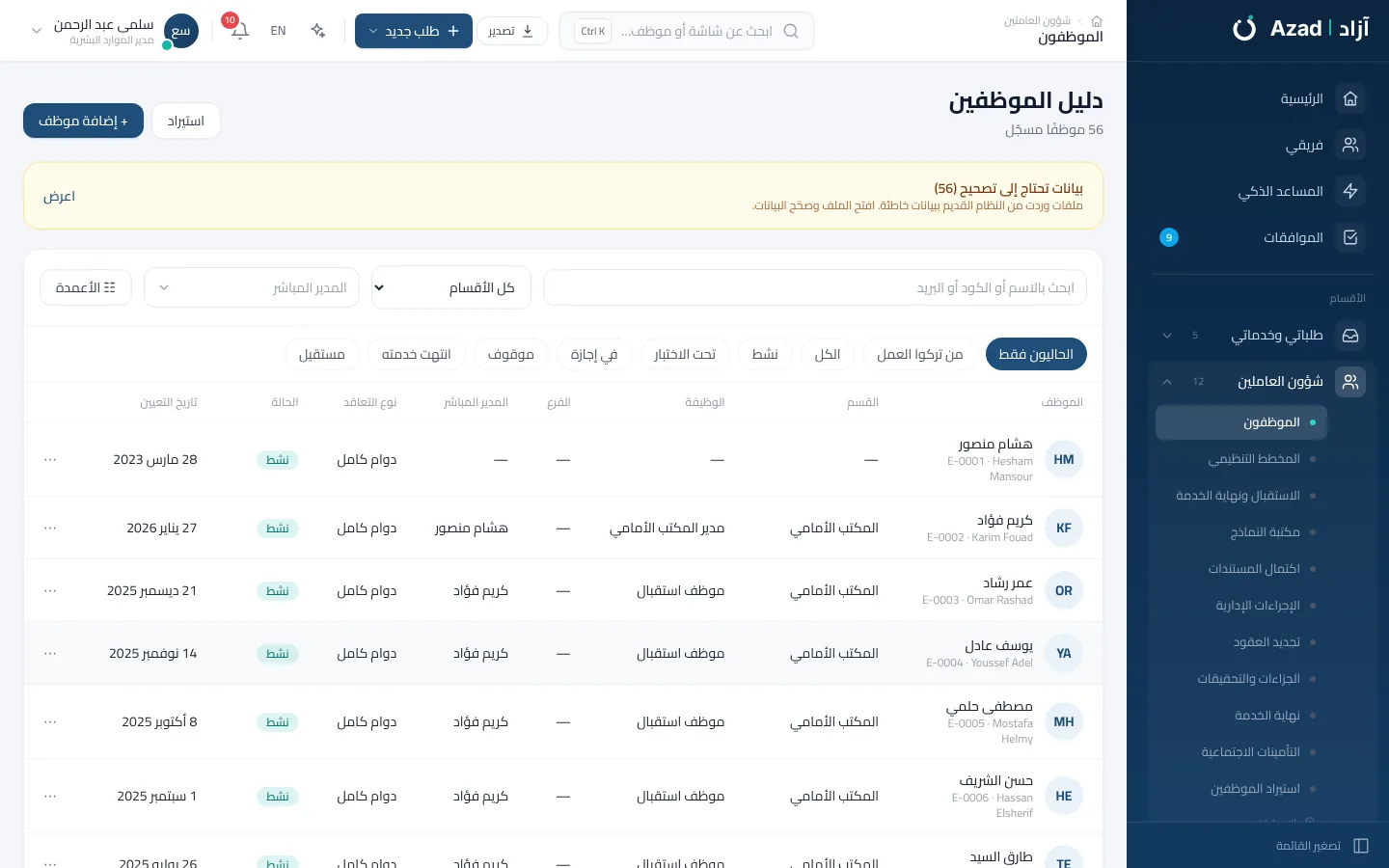The image size is (1389, 868).
Task: Click the إضافة موظف button
Action: coord(83,121)
